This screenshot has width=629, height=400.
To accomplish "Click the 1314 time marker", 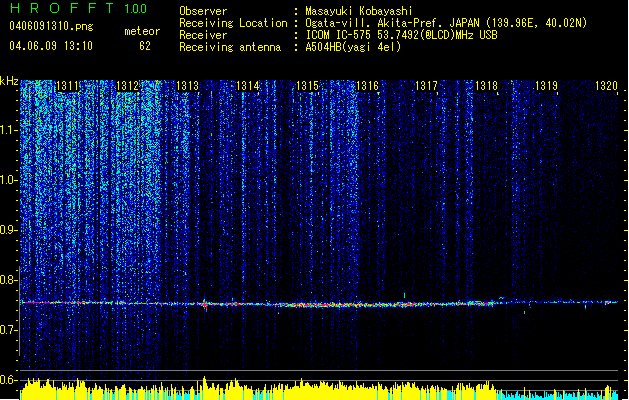I will click(248, 86).
